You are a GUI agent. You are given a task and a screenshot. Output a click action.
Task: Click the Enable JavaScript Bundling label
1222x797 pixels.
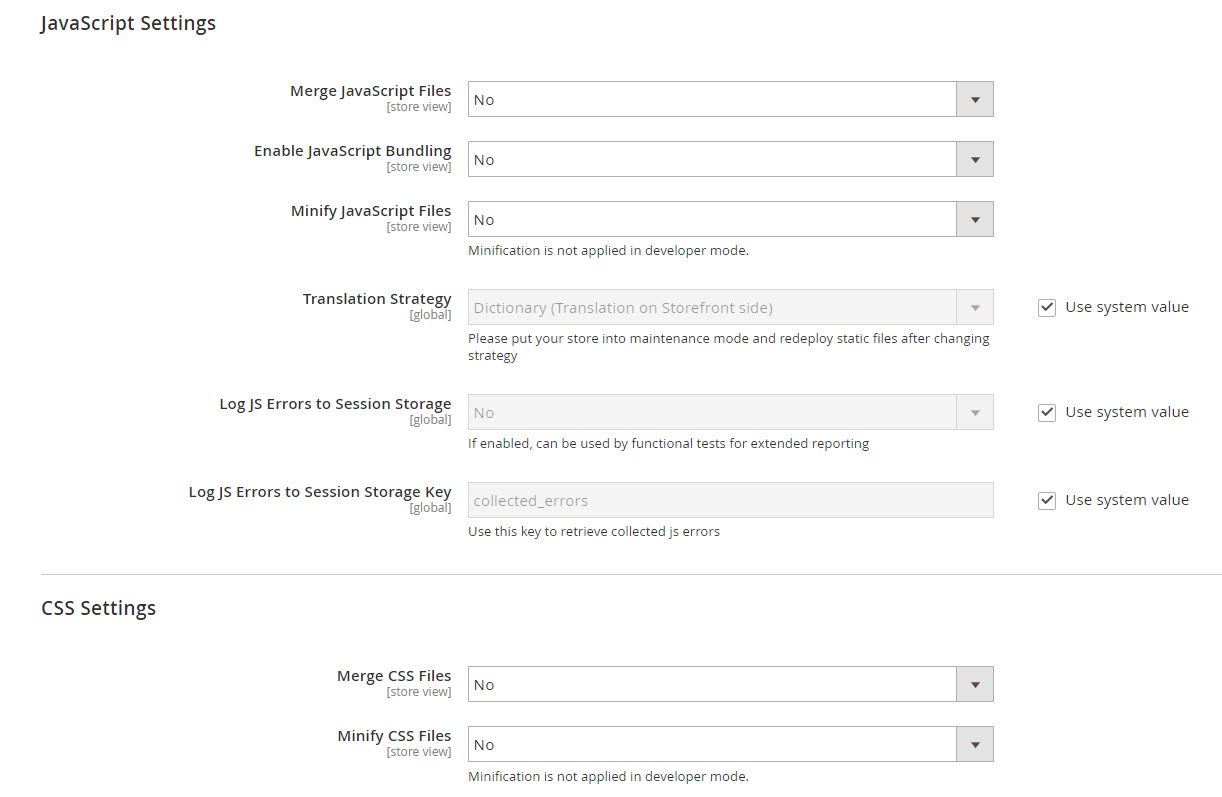pyautogui.click(x=352, y=151)
